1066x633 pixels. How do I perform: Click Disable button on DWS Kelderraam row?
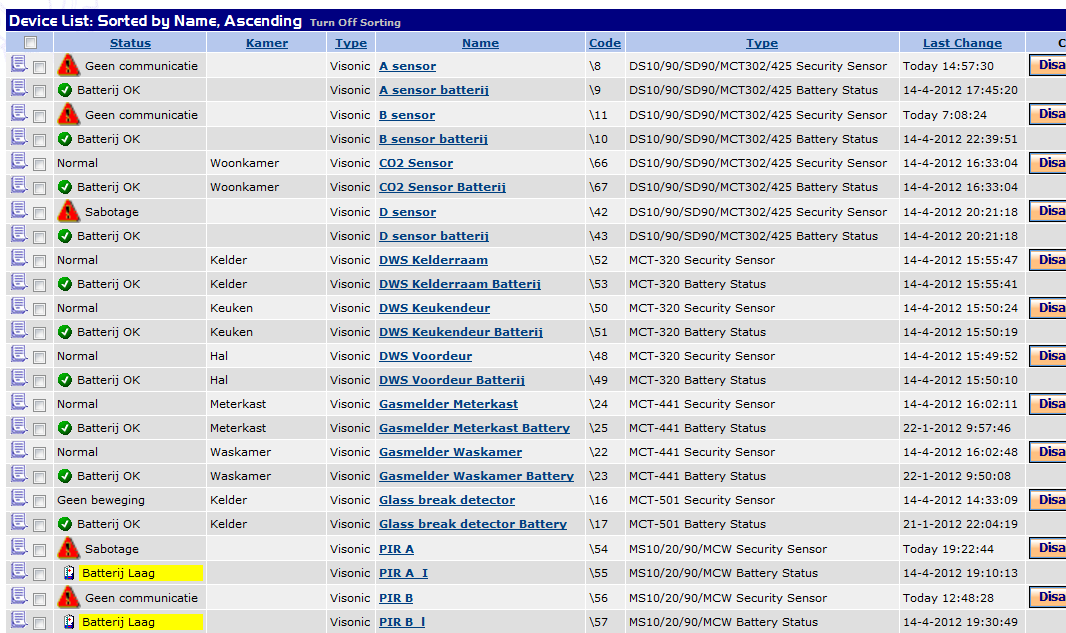(x=1048, y=260)
